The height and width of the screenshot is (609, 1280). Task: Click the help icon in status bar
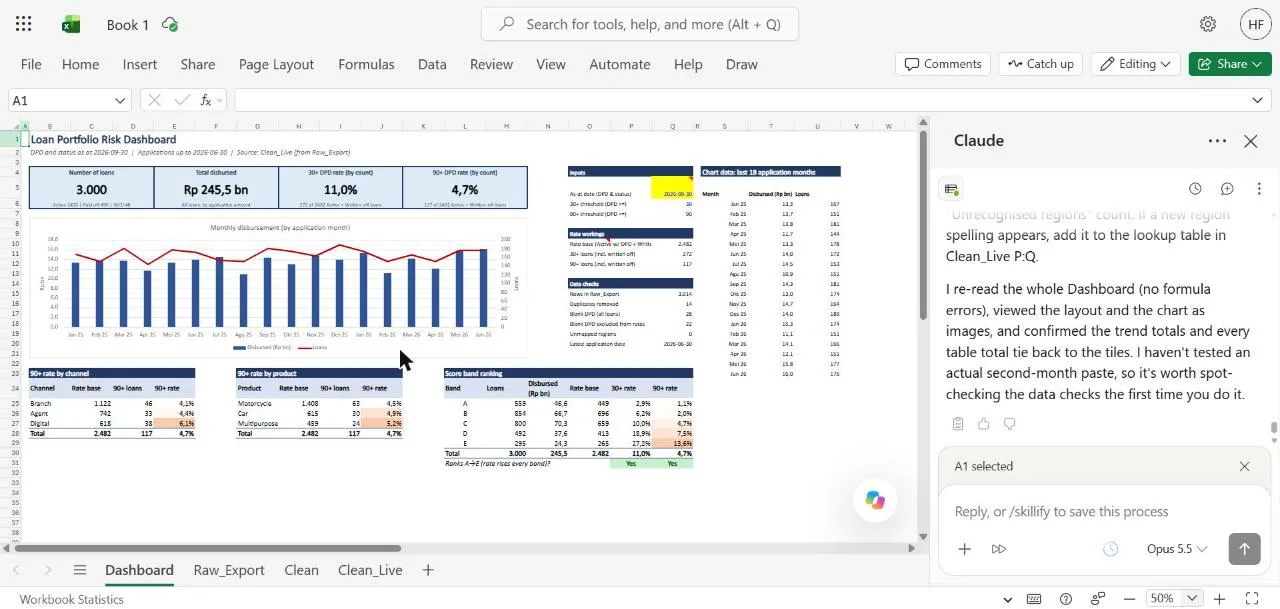[1066, 599]
